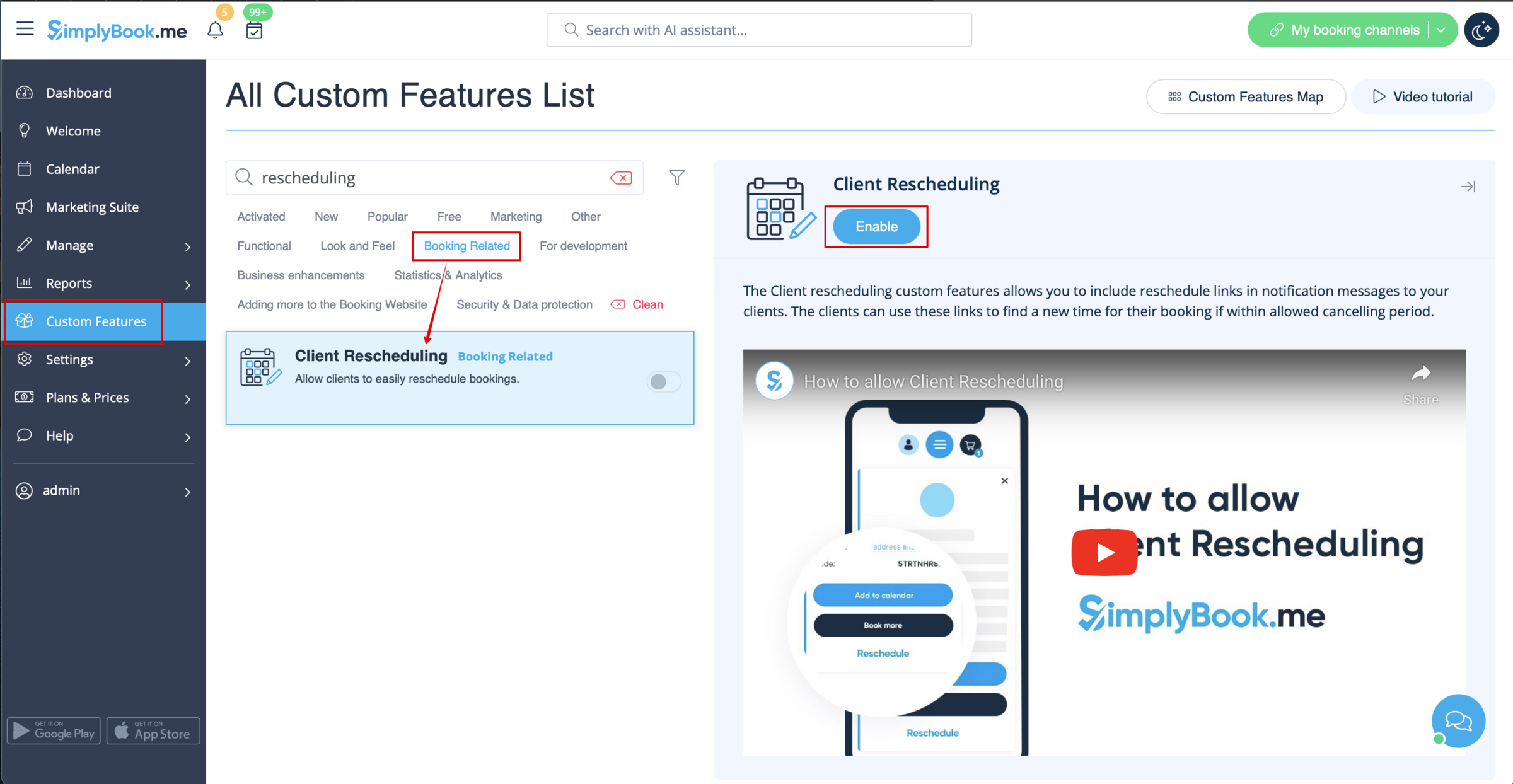Toggle on Client Rescheduling in the list
The image size is (1513, 784).
pos(663,381)
